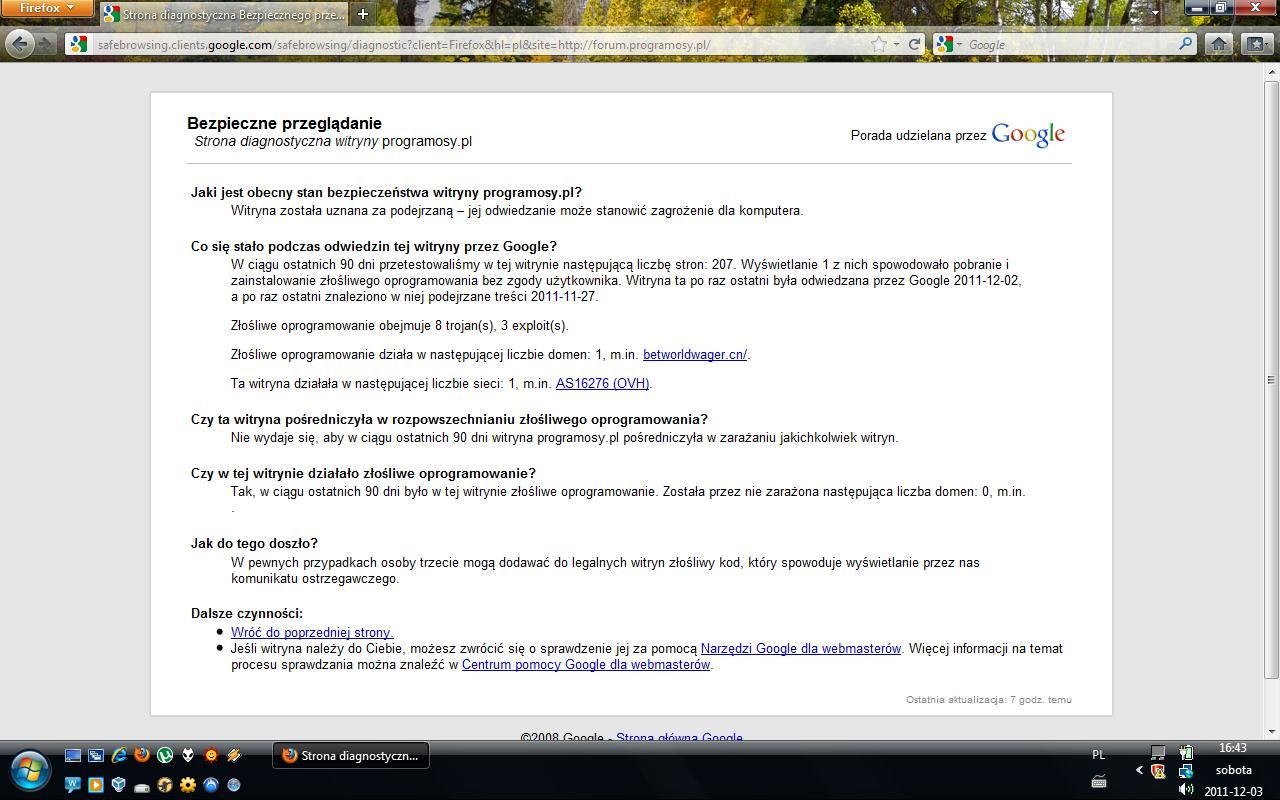This screenshot has width=1280, height=800.
Task: Bookmark this page with the star icon
Action: (878, 44)
